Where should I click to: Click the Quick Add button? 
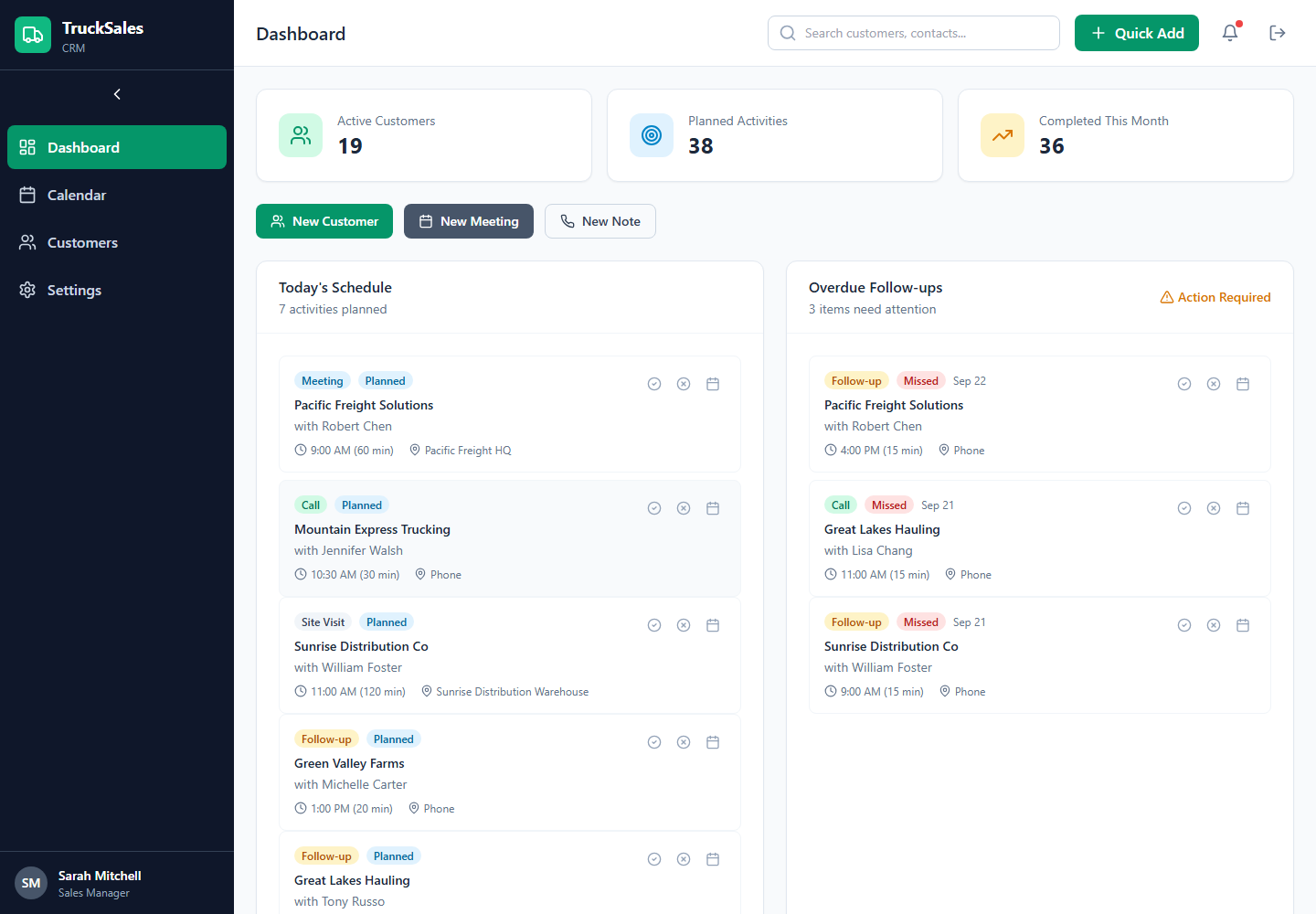[1137, 33]
